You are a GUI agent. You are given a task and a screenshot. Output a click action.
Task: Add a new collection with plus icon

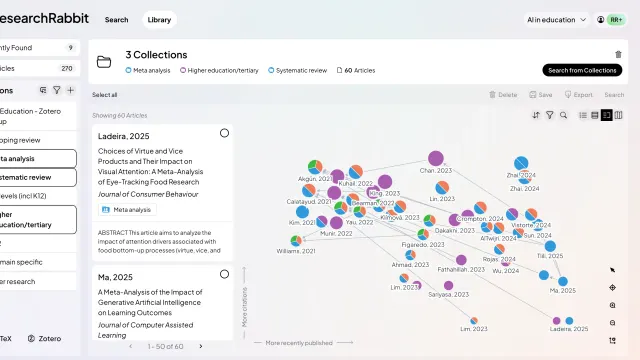[71, 90]
